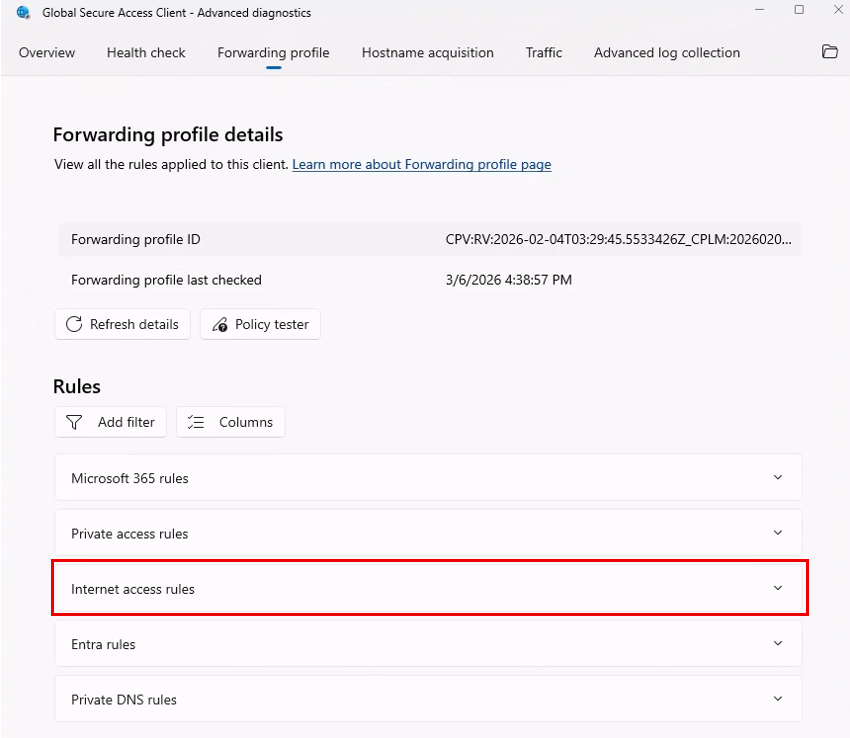
Task: Open Learn more about Forwarding profile link
Action: [422, 164]
